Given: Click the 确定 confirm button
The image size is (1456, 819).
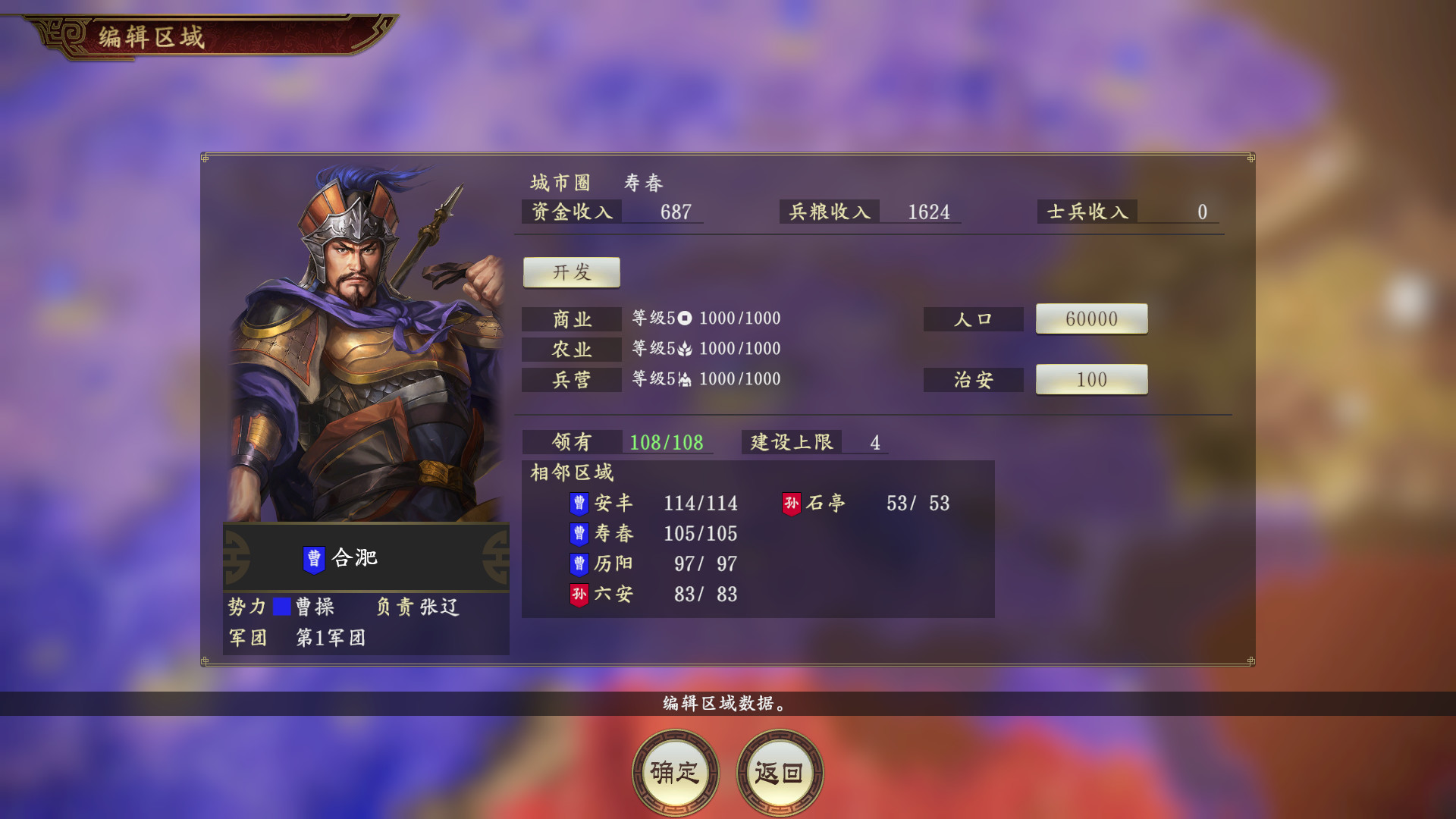Looking at the screenshot, I should click(x=675, y=773).
